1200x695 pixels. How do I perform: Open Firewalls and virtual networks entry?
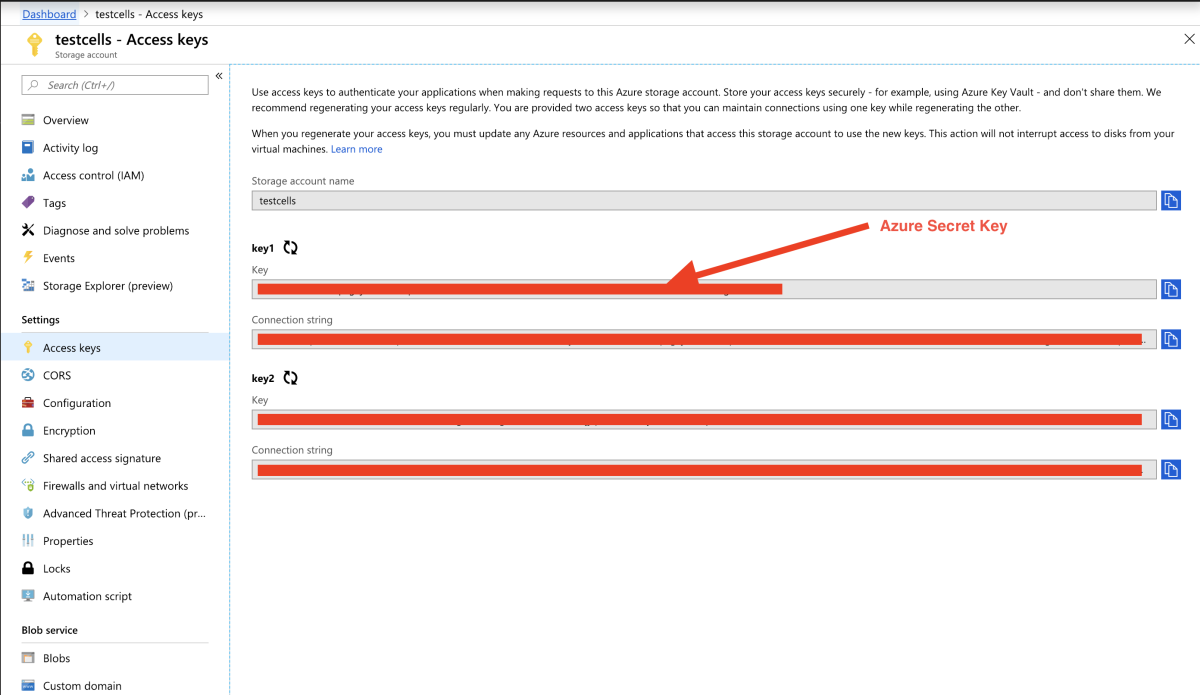click(x=115, y=486)
